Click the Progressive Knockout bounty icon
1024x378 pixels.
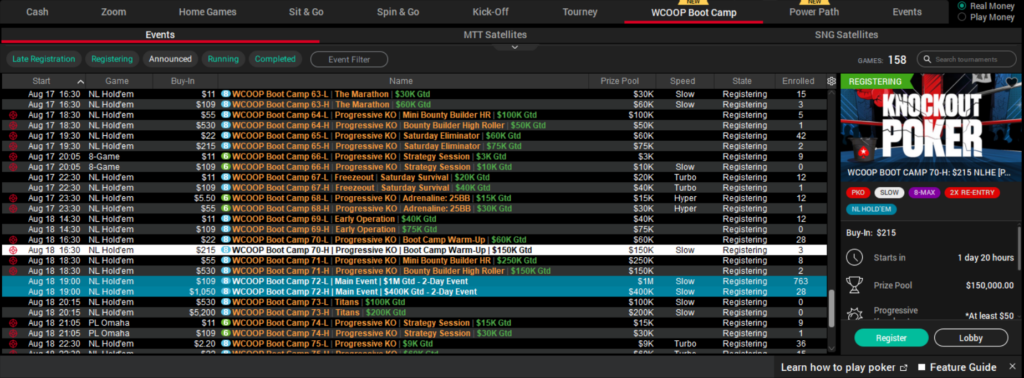[854, 314]
